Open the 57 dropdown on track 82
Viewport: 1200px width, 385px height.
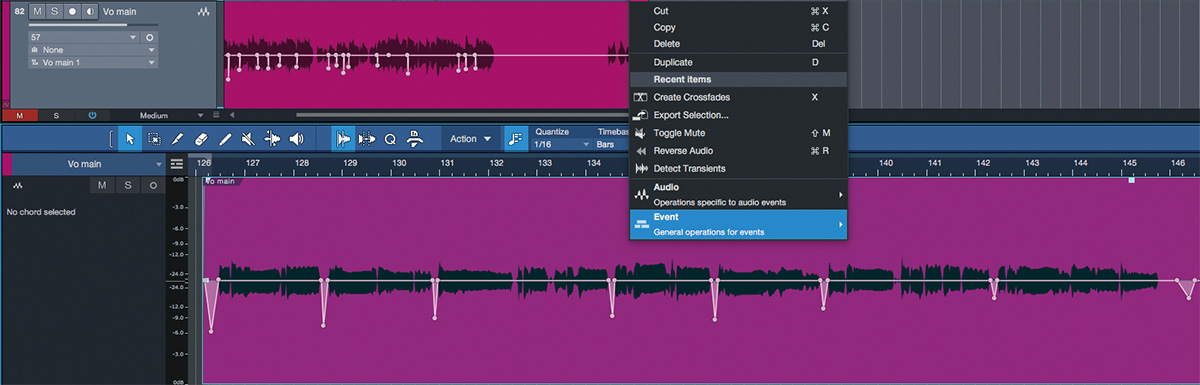pyautogui.click(x=84, y=37)
